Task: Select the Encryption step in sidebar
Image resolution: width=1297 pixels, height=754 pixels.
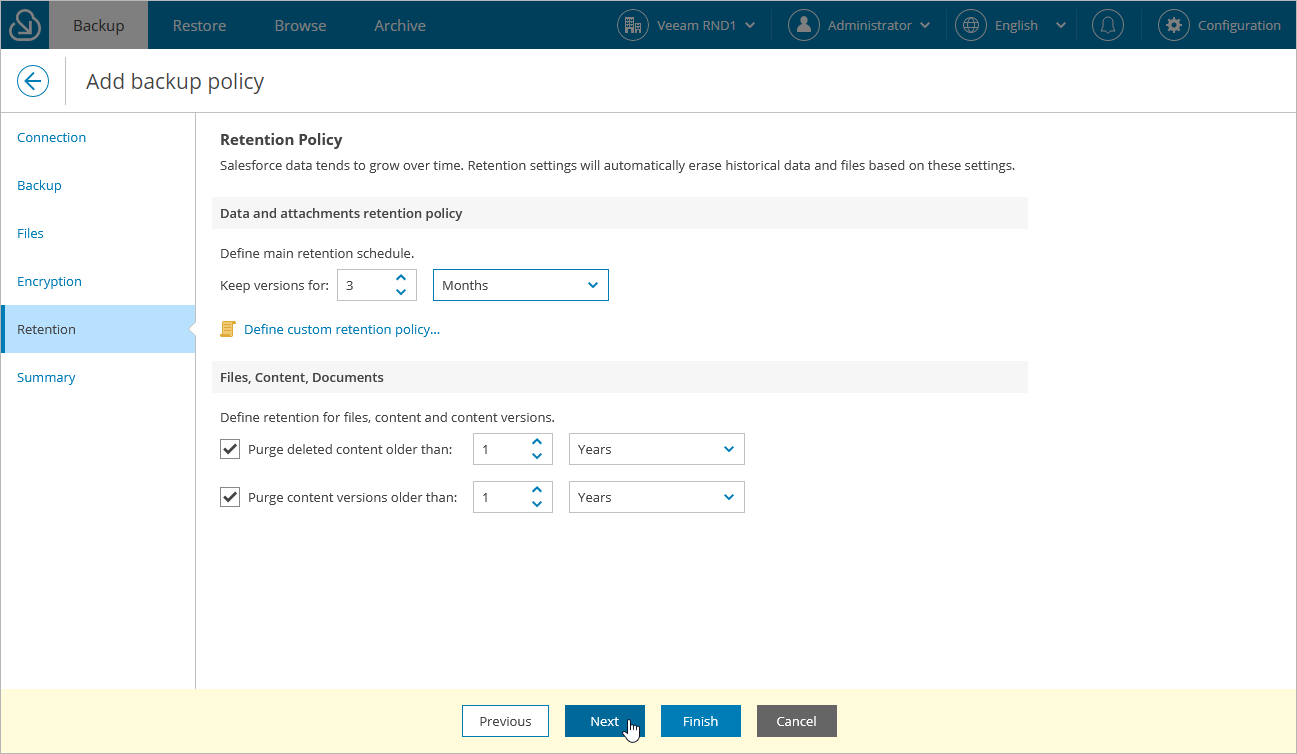Action: click(x=49, y=281)
